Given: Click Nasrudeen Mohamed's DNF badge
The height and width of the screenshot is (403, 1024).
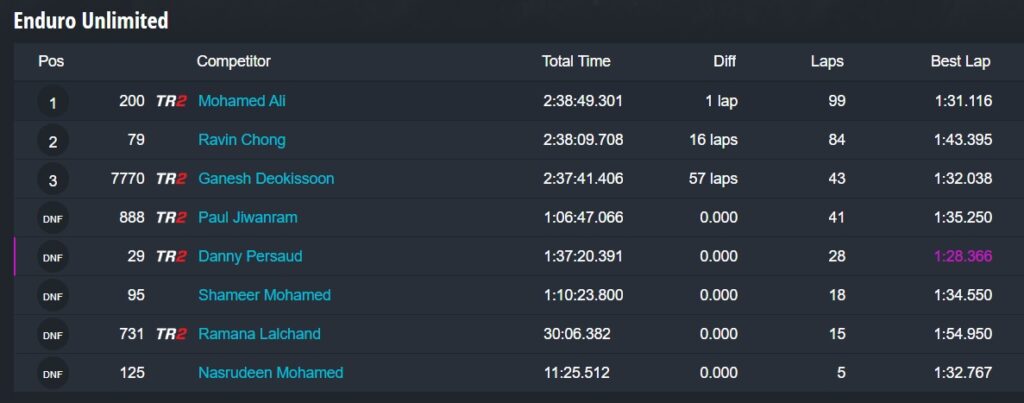Looking at the screenshot, I should 53,373.
